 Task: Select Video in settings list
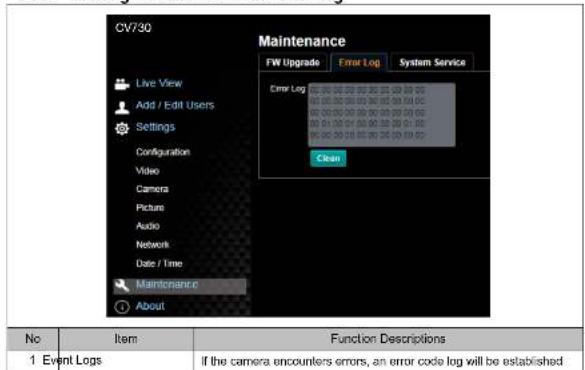(148, 171)
